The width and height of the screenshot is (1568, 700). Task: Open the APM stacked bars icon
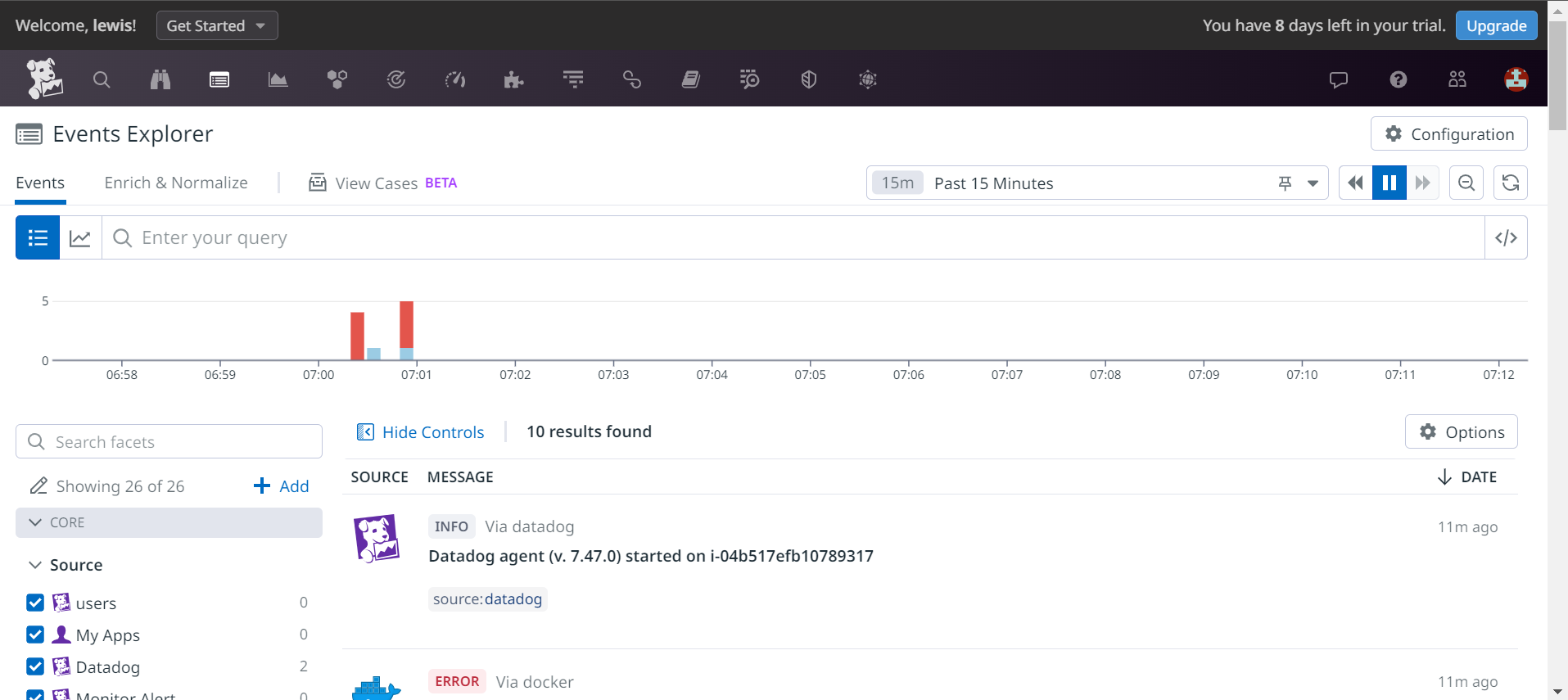pyautogui.click(x=573, y=79)
